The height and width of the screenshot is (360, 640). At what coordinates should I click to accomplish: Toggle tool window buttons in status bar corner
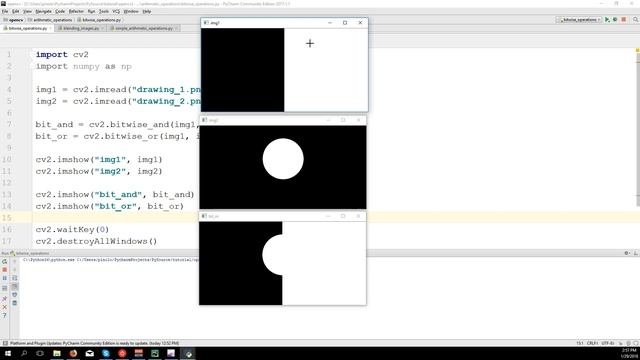point(5,343)
